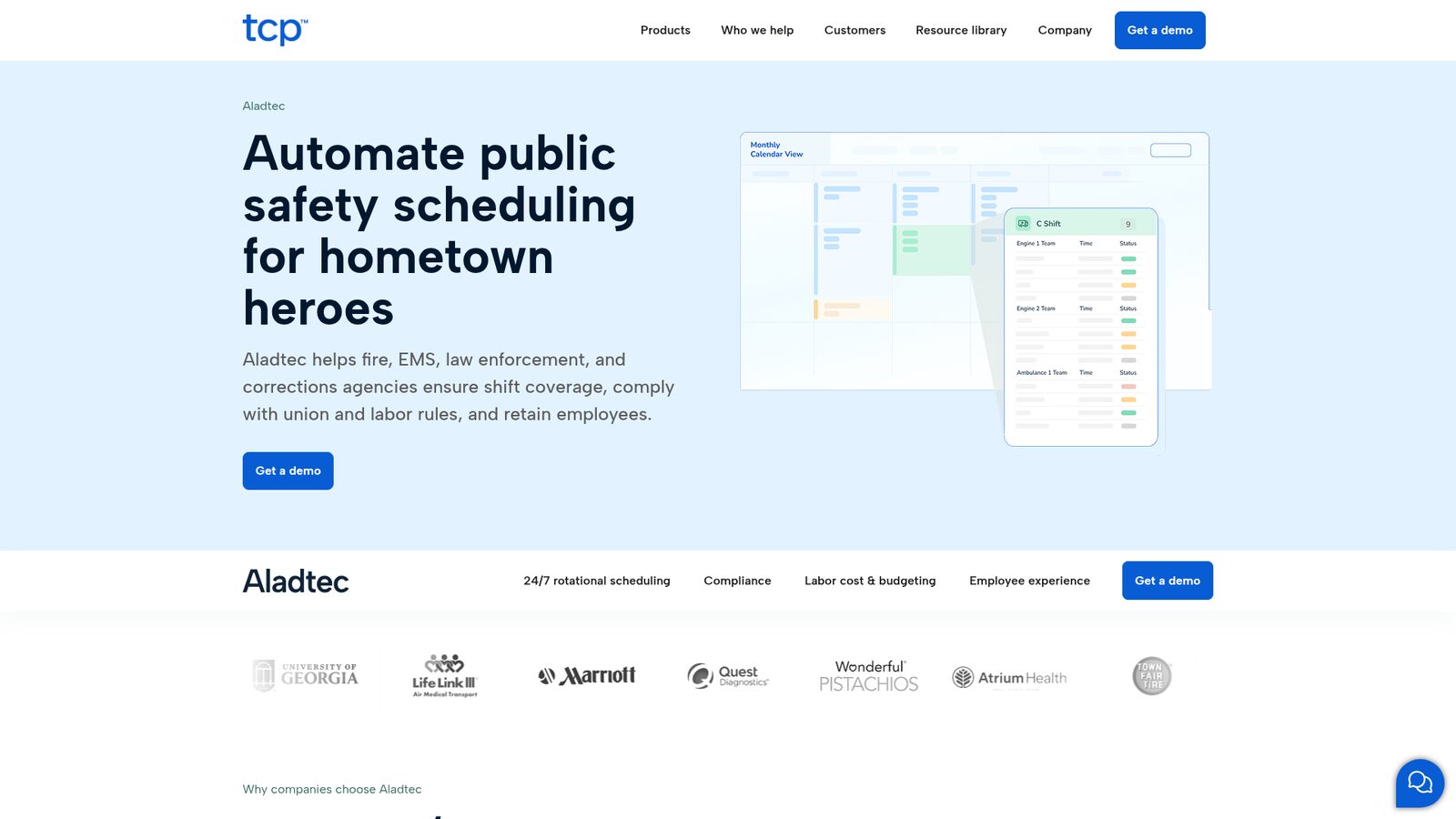
Task: Open the Products menu
Action: point(665,30)
